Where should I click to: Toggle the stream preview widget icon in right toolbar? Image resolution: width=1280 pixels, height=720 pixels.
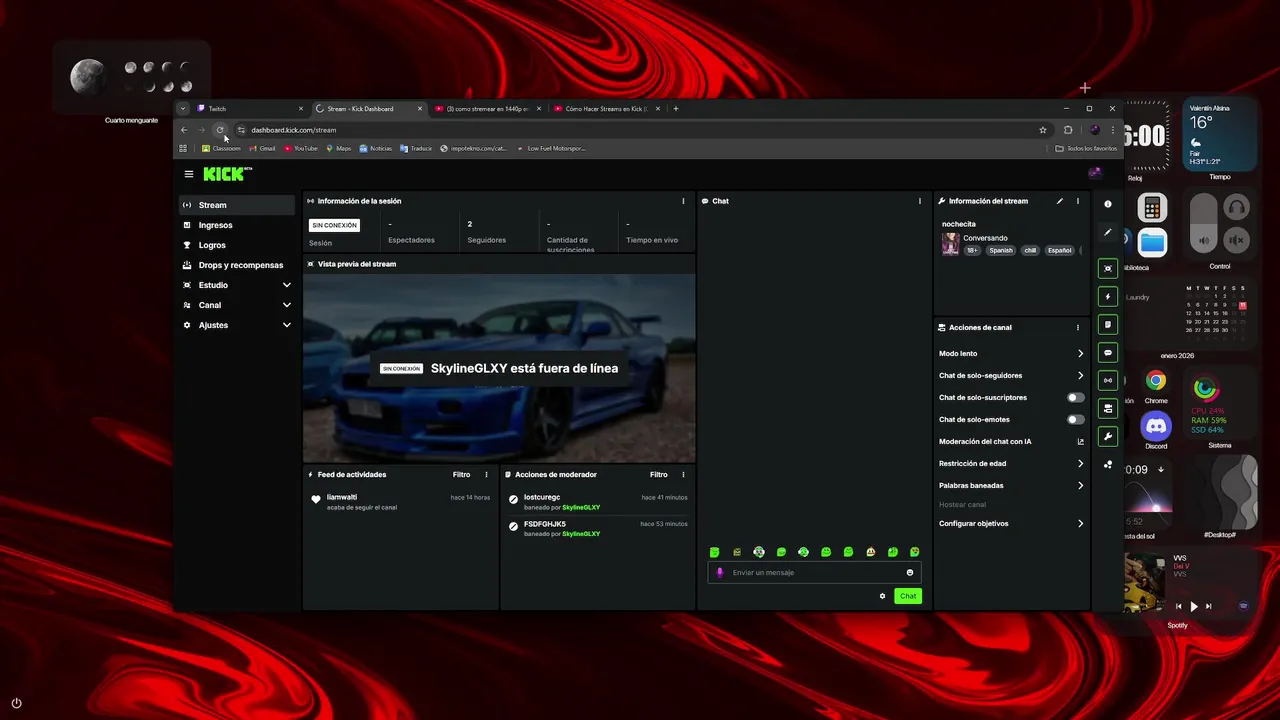coord(1107,268)
